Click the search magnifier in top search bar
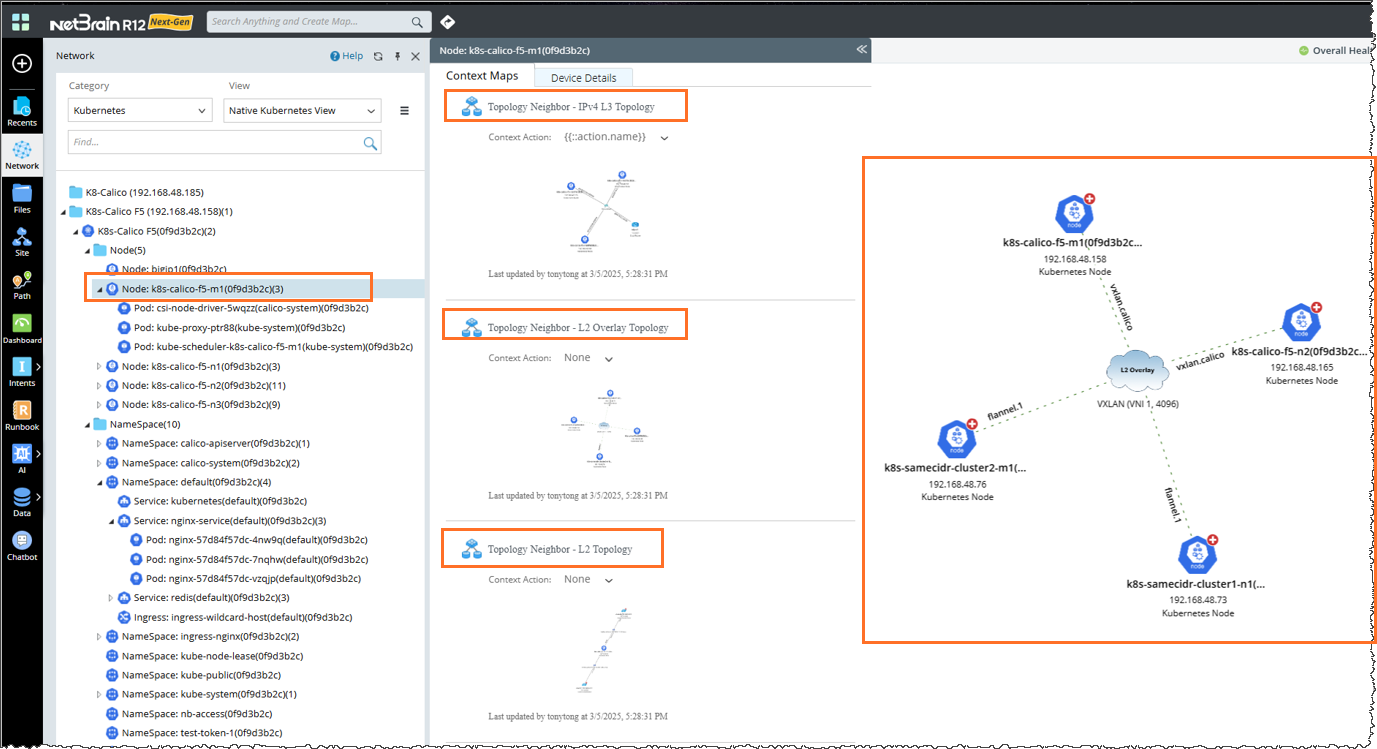The image size is (1377, 749). tap(417, 22)
